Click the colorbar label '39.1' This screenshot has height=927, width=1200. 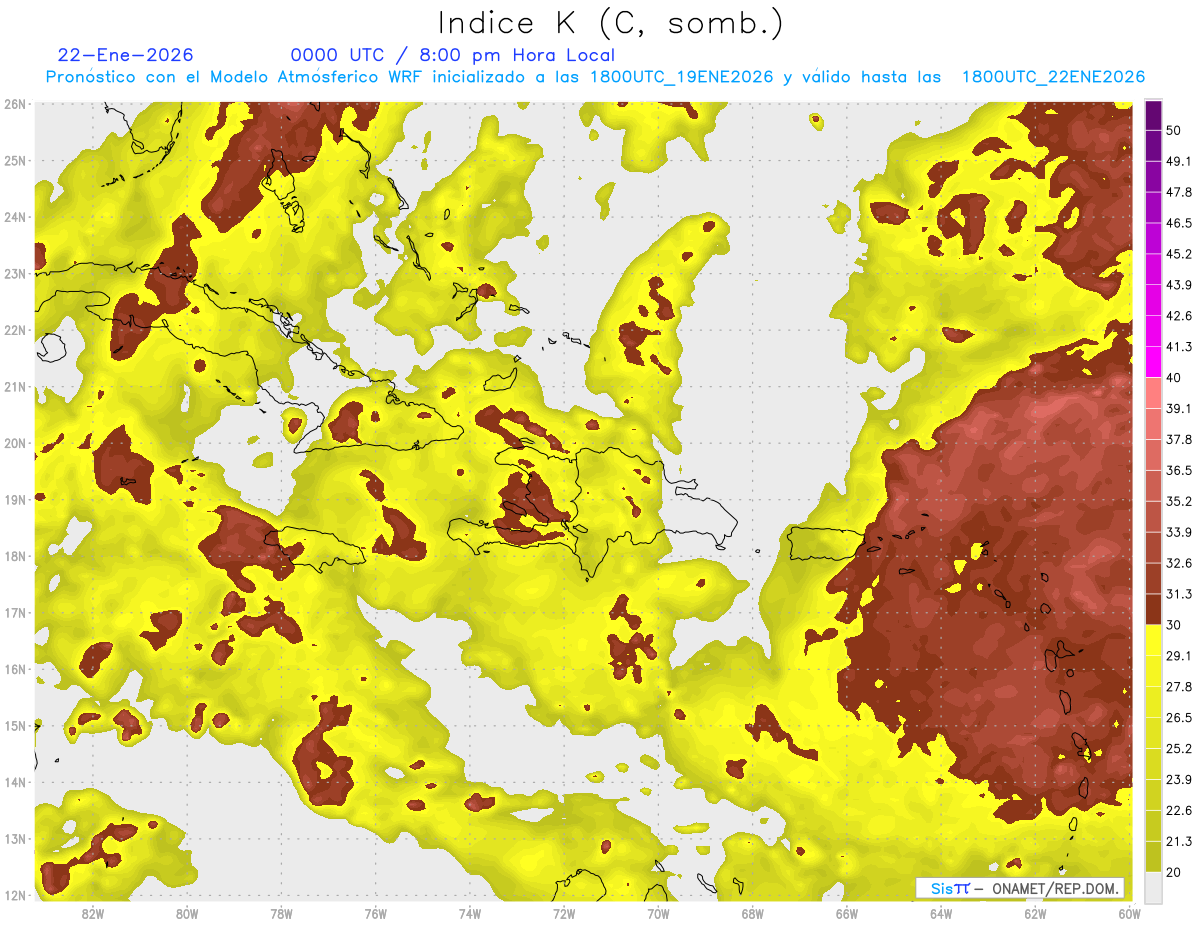pos(1179,408)
